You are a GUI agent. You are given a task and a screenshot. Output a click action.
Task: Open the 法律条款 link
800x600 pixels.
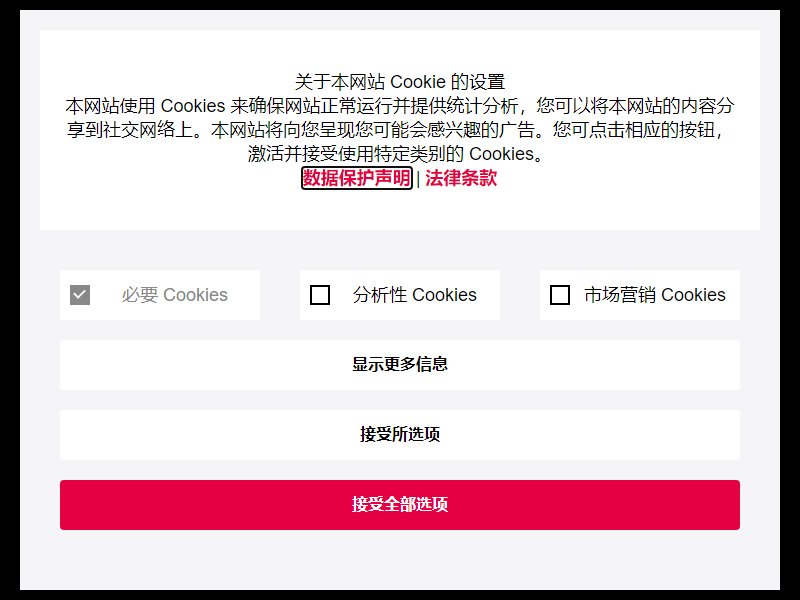(x=461, y=178)
